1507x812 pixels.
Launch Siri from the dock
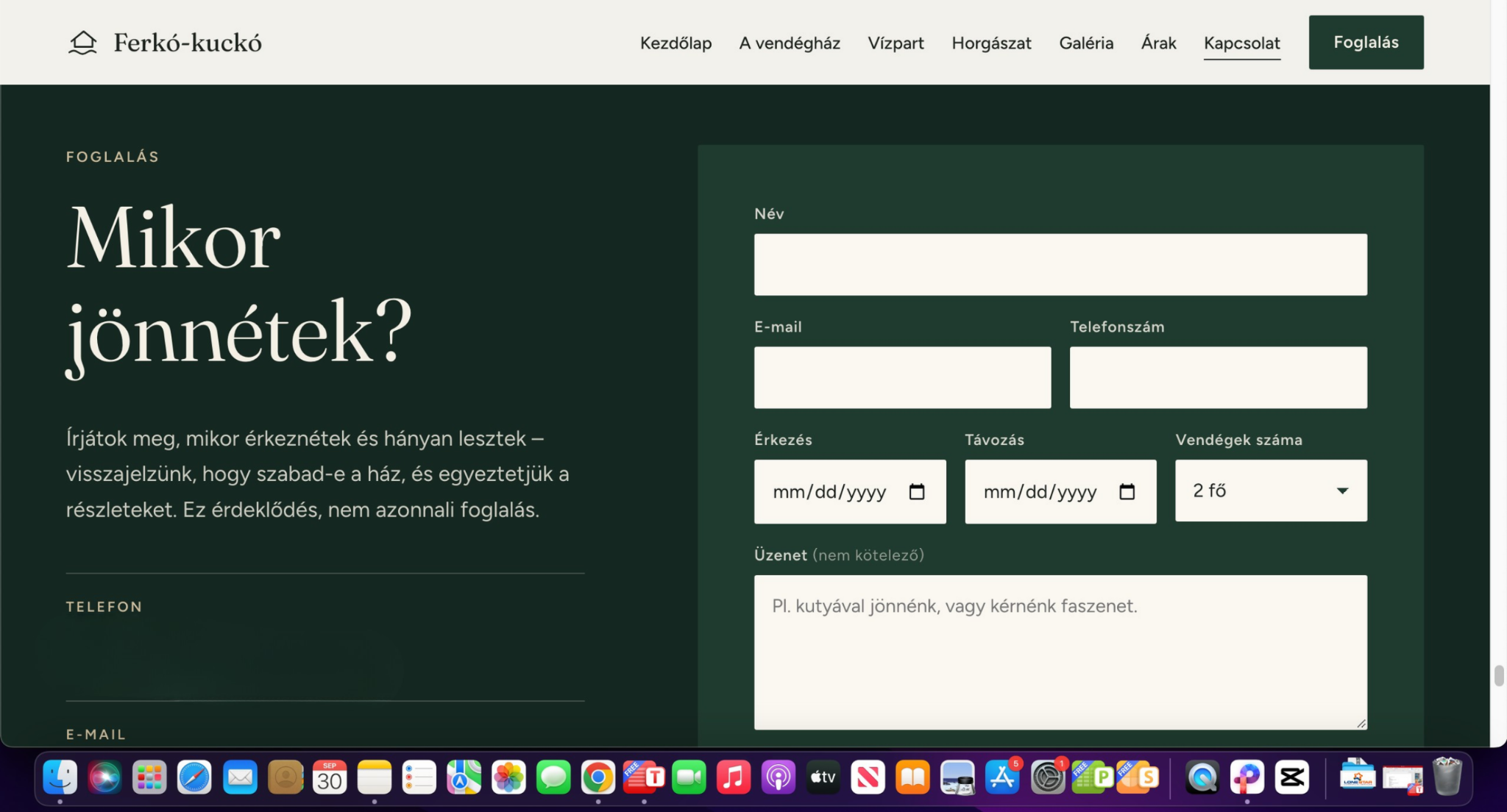click(x=104, y=777)
